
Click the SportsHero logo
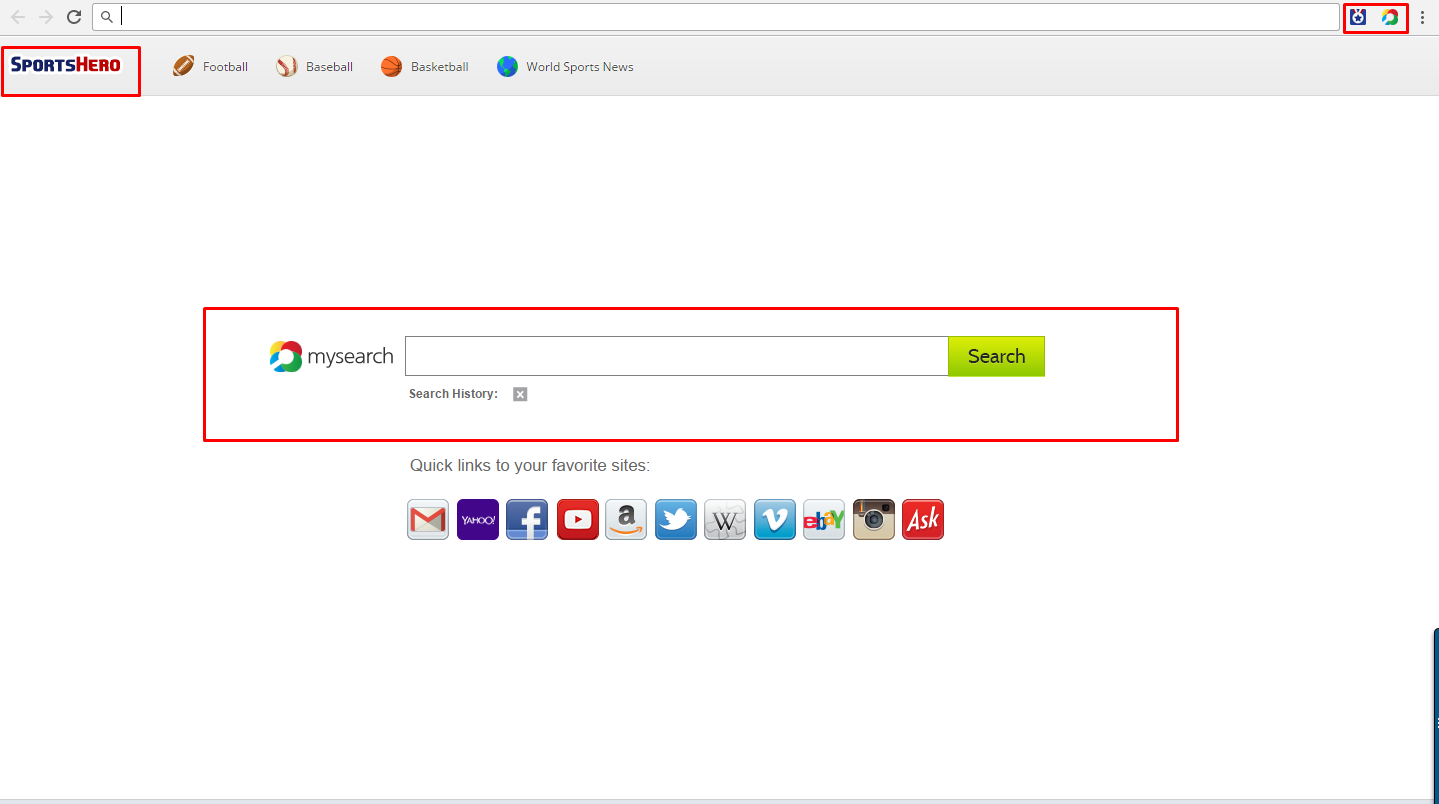pos(66,65)
